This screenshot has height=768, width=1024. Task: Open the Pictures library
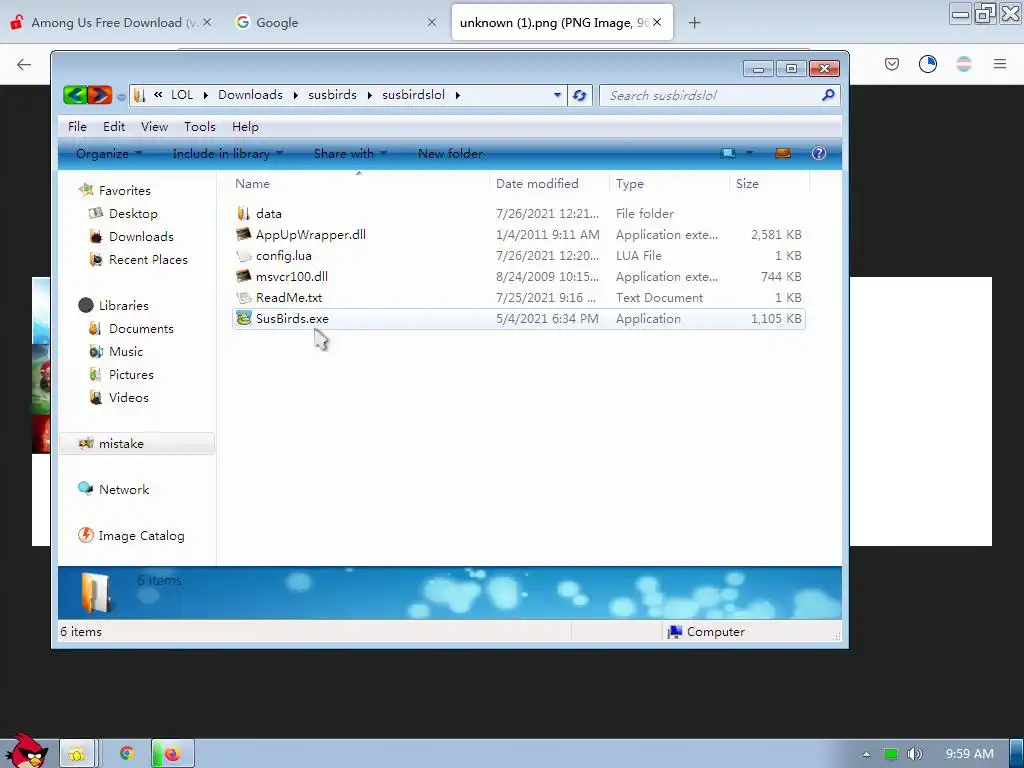pos(131,374)
